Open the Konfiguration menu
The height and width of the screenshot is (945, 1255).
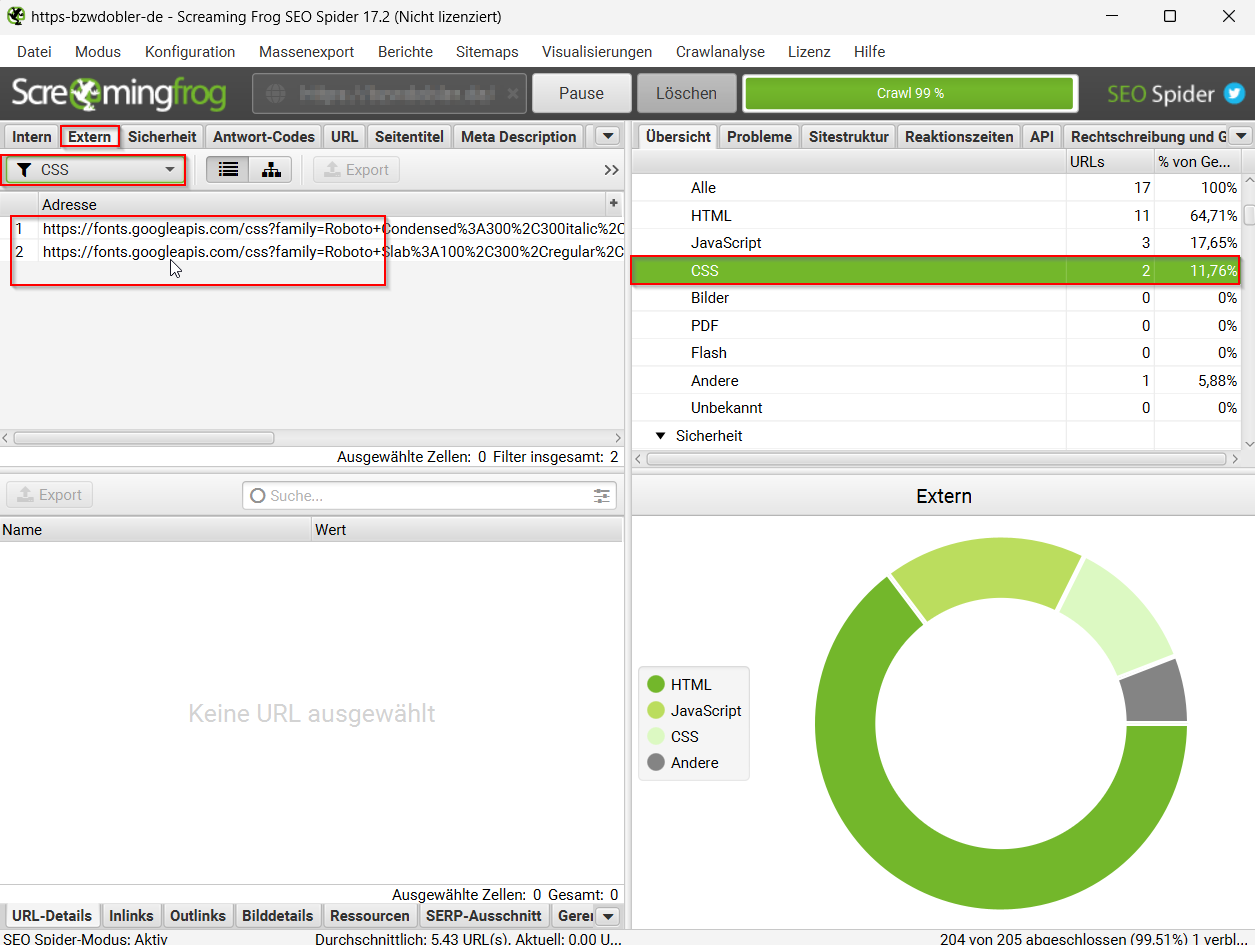point(190,52)
